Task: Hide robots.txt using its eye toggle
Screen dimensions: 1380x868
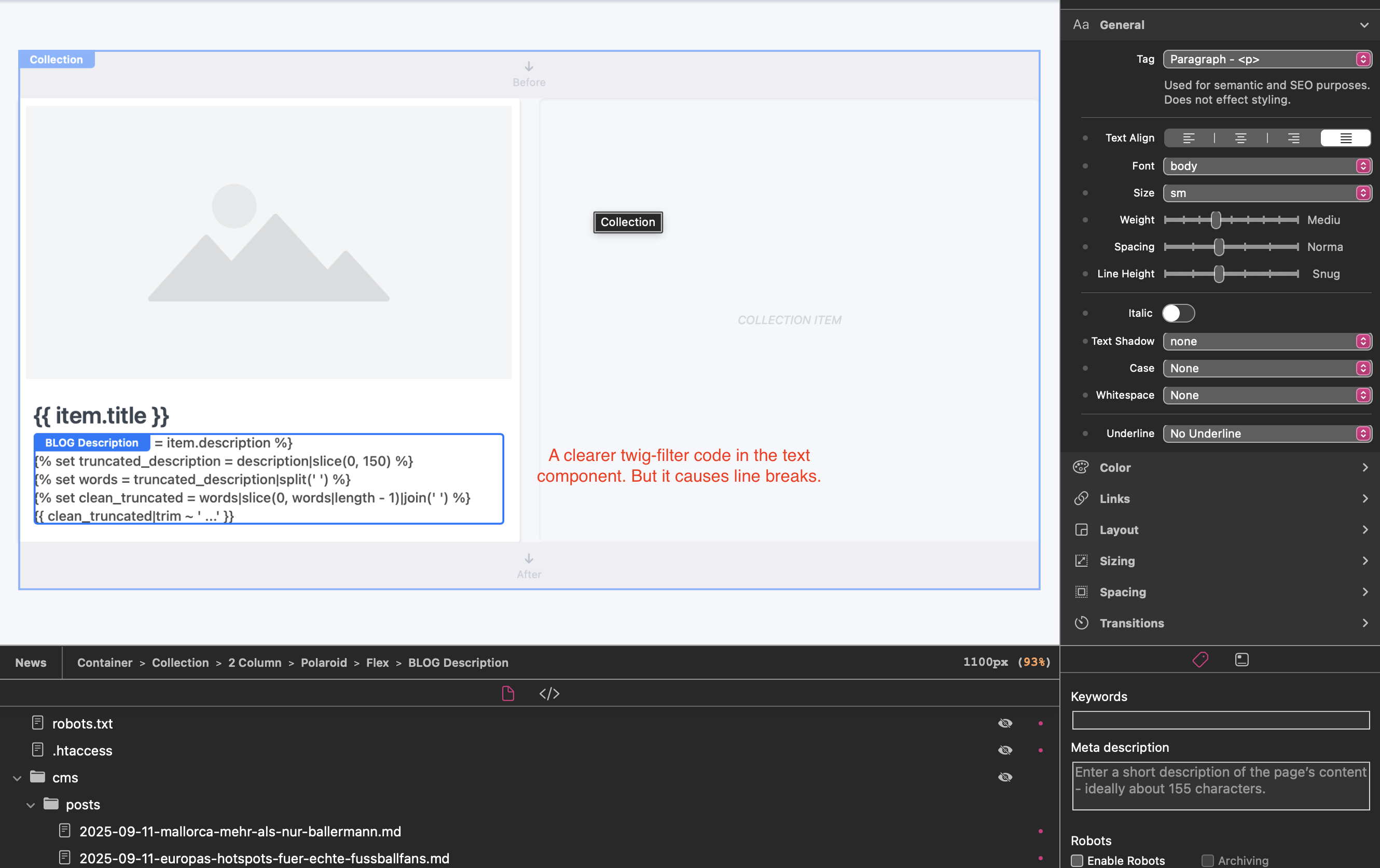Action: point(1006,723)
